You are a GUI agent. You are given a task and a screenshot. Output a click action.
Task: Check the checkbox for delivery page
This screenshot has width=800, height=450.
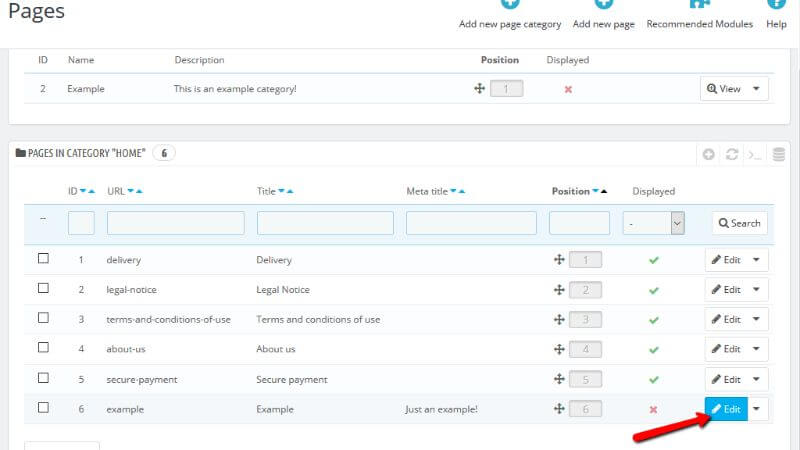[43, 258]
